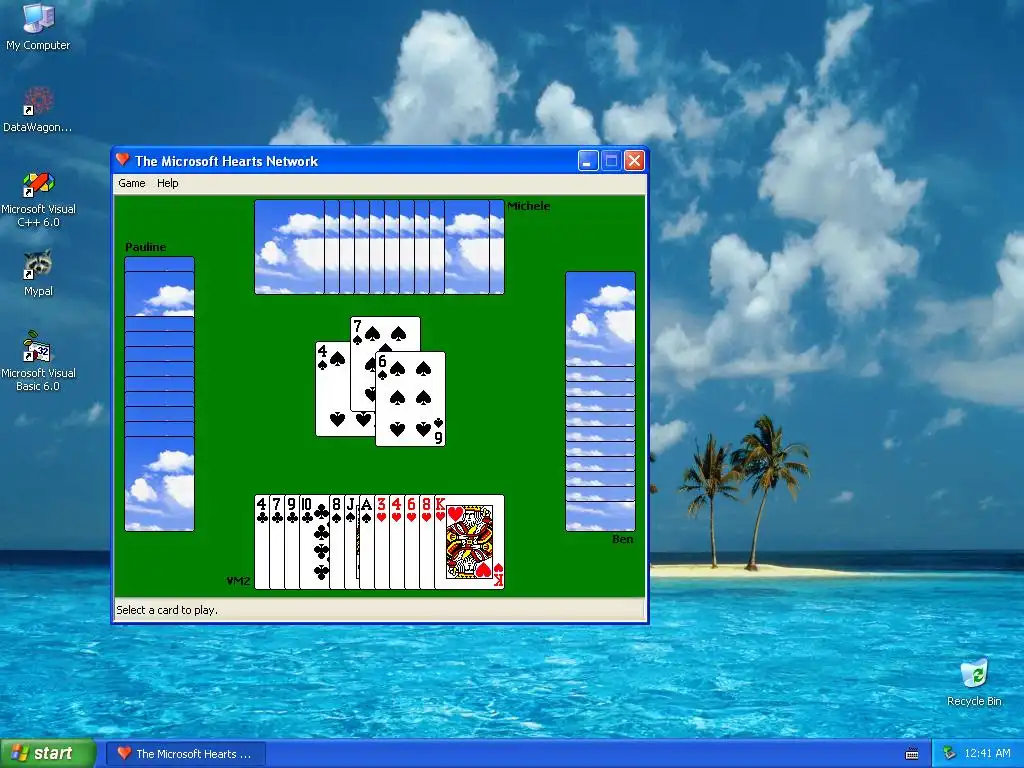Click the Microsoft Hearts taskbar button

pyautogui.click(x=186, y=754)
